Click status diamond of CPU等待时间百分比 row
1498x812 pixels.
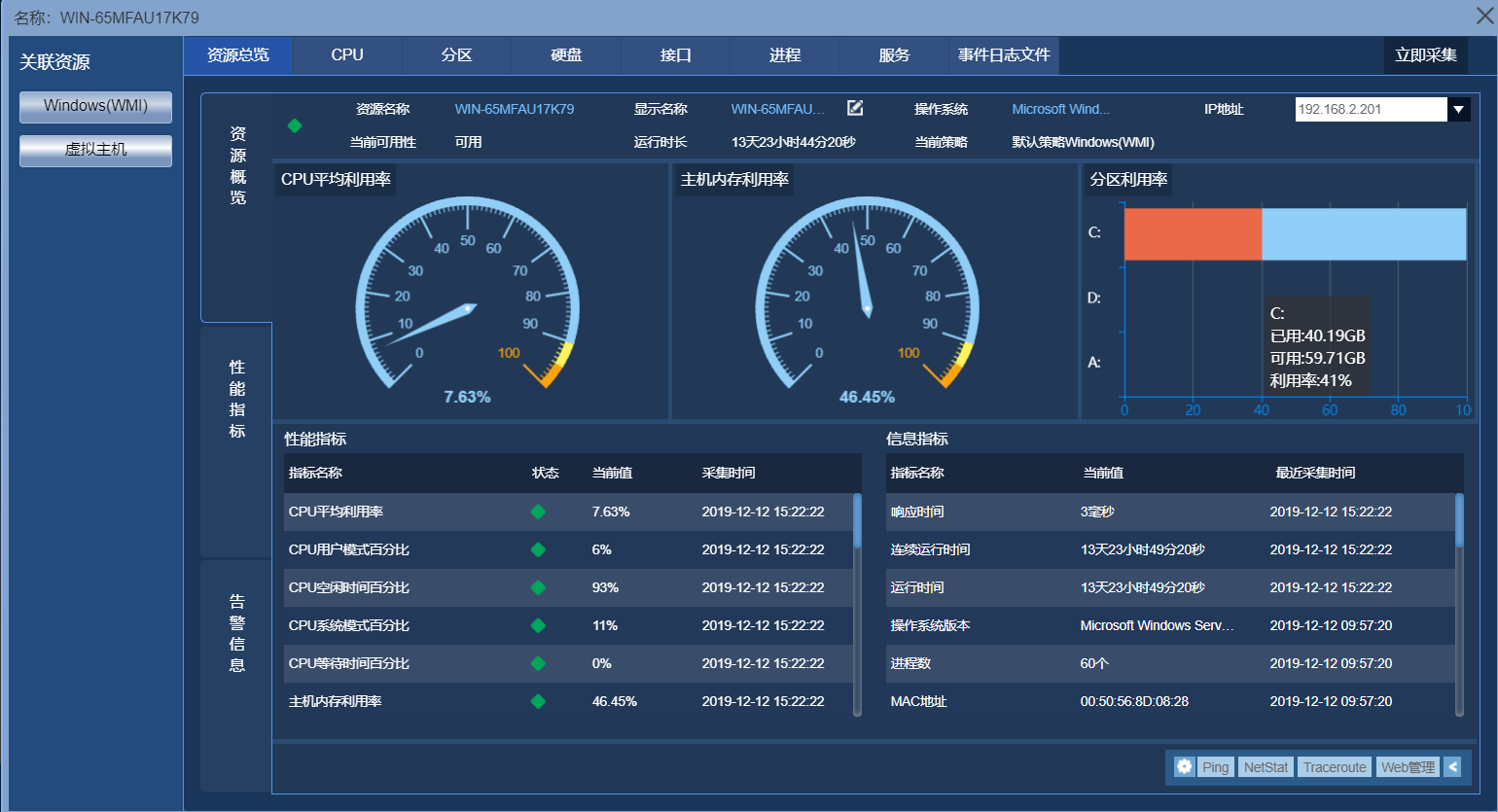pos(538,663)
